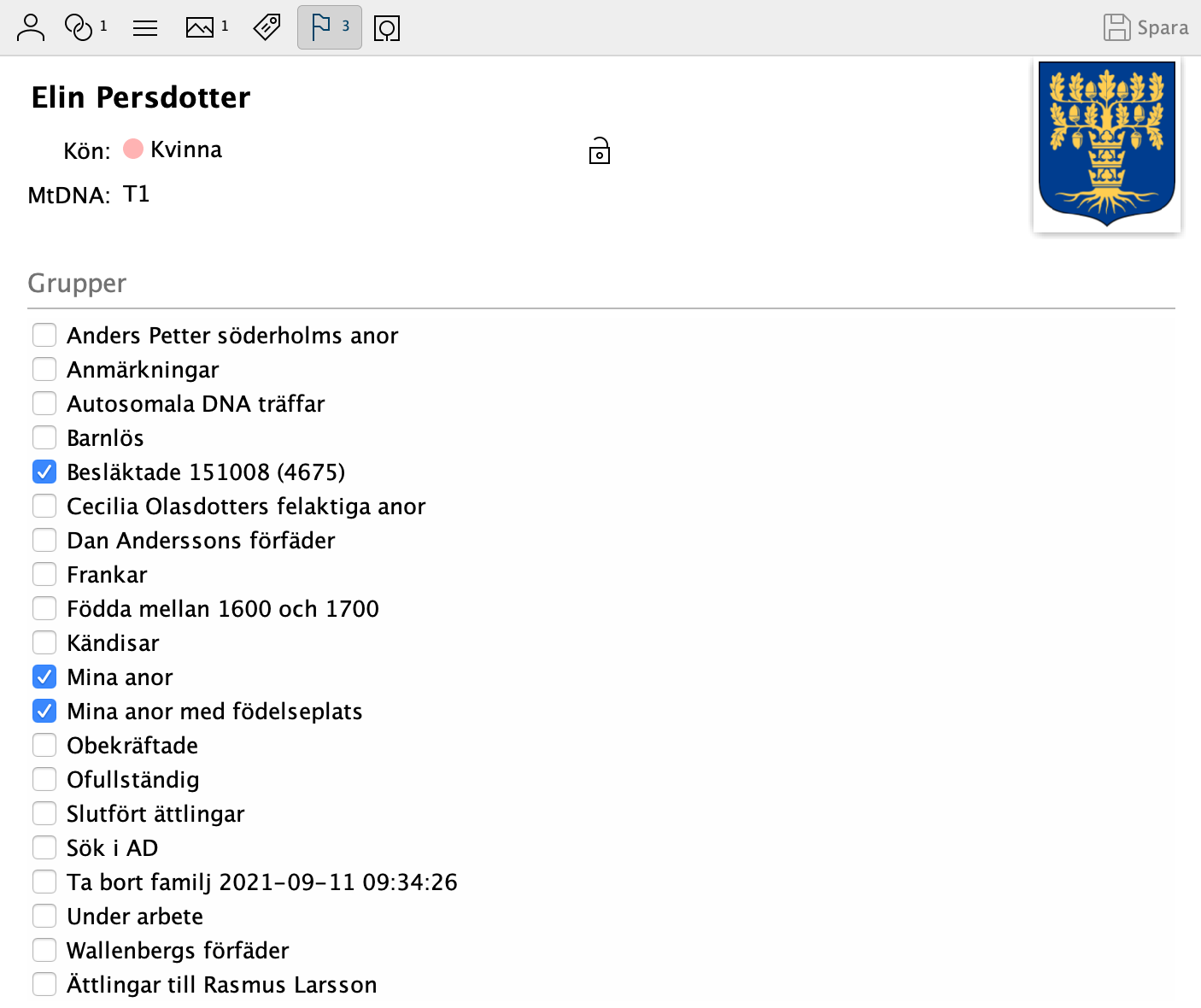Viewport: 1201px width, 1008px height.
Task: Click the MtDNA value T1 field
Action: pos(137,195)
